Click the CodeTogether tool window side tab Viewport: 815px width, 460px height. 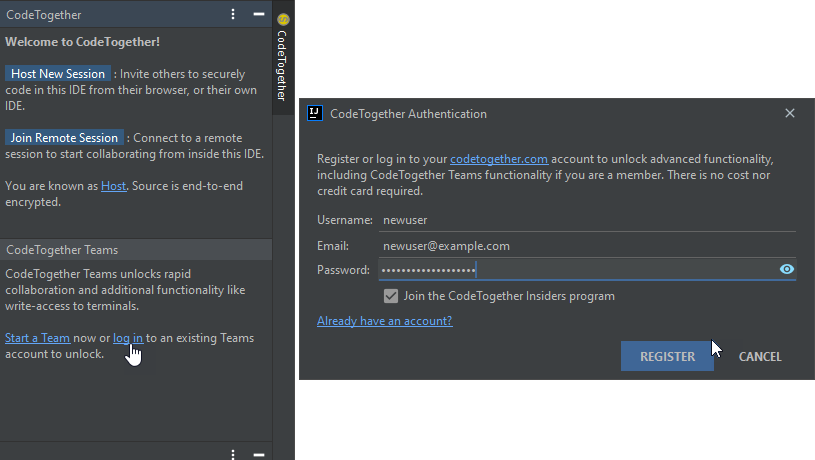[283, 58]
